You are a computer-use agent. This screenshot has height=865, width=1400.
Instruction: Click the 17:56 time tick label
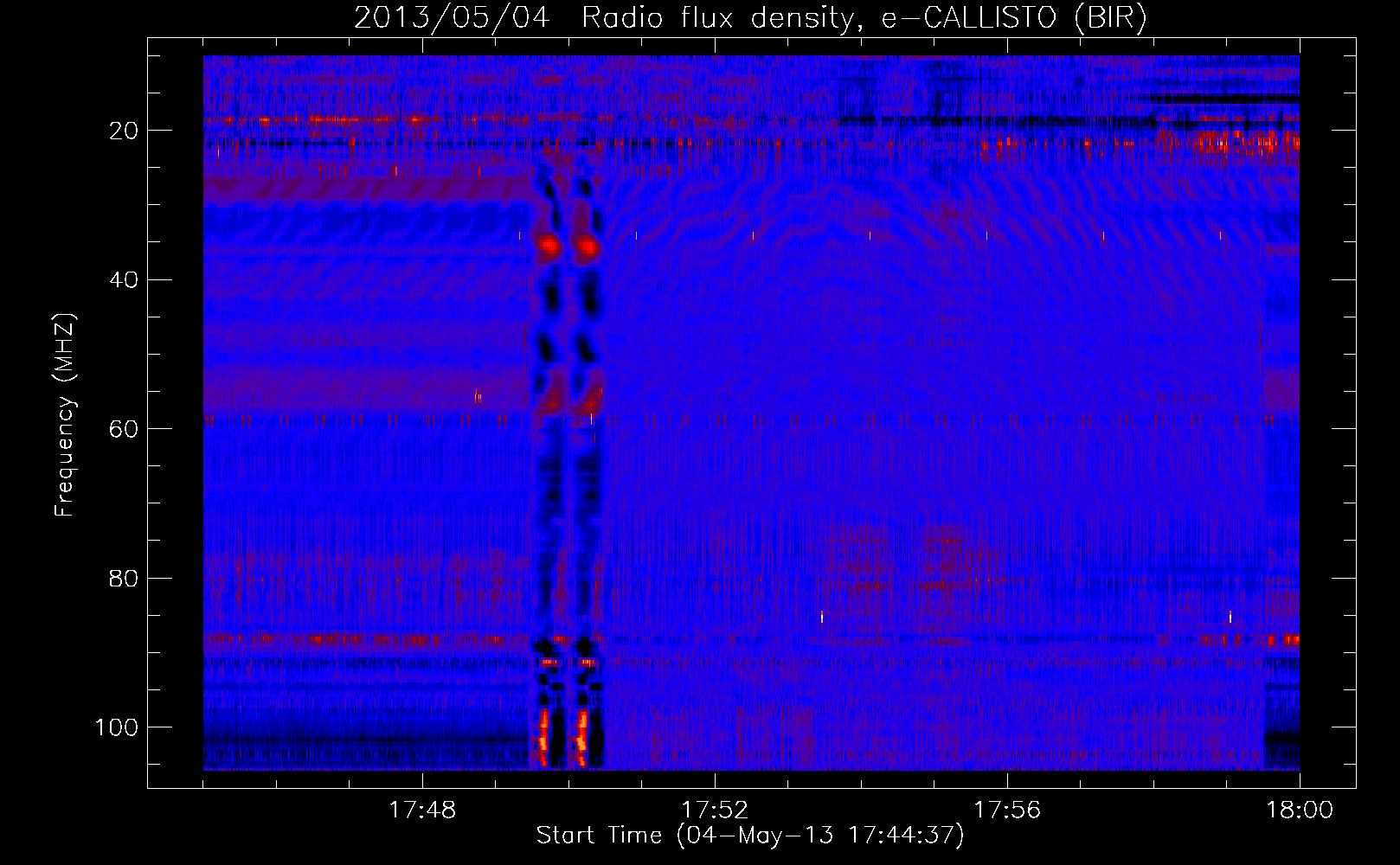click(1007, 811)
